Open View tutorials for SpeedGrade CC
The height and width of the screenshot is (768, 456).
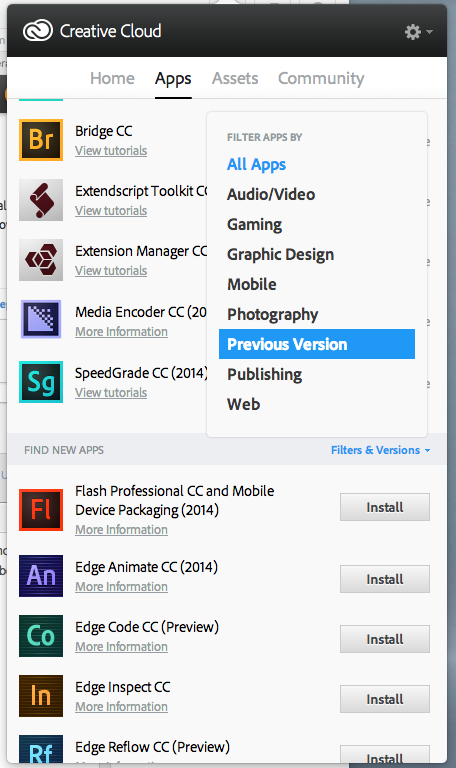click(x=111, y=393)
